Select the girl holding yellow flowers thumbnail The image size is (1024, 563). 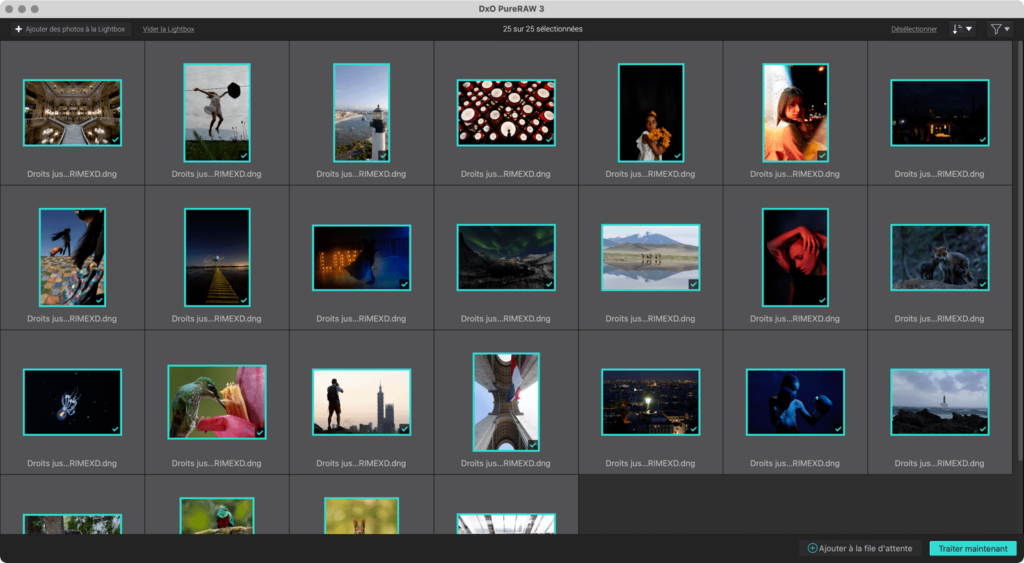tap(651, 112)
